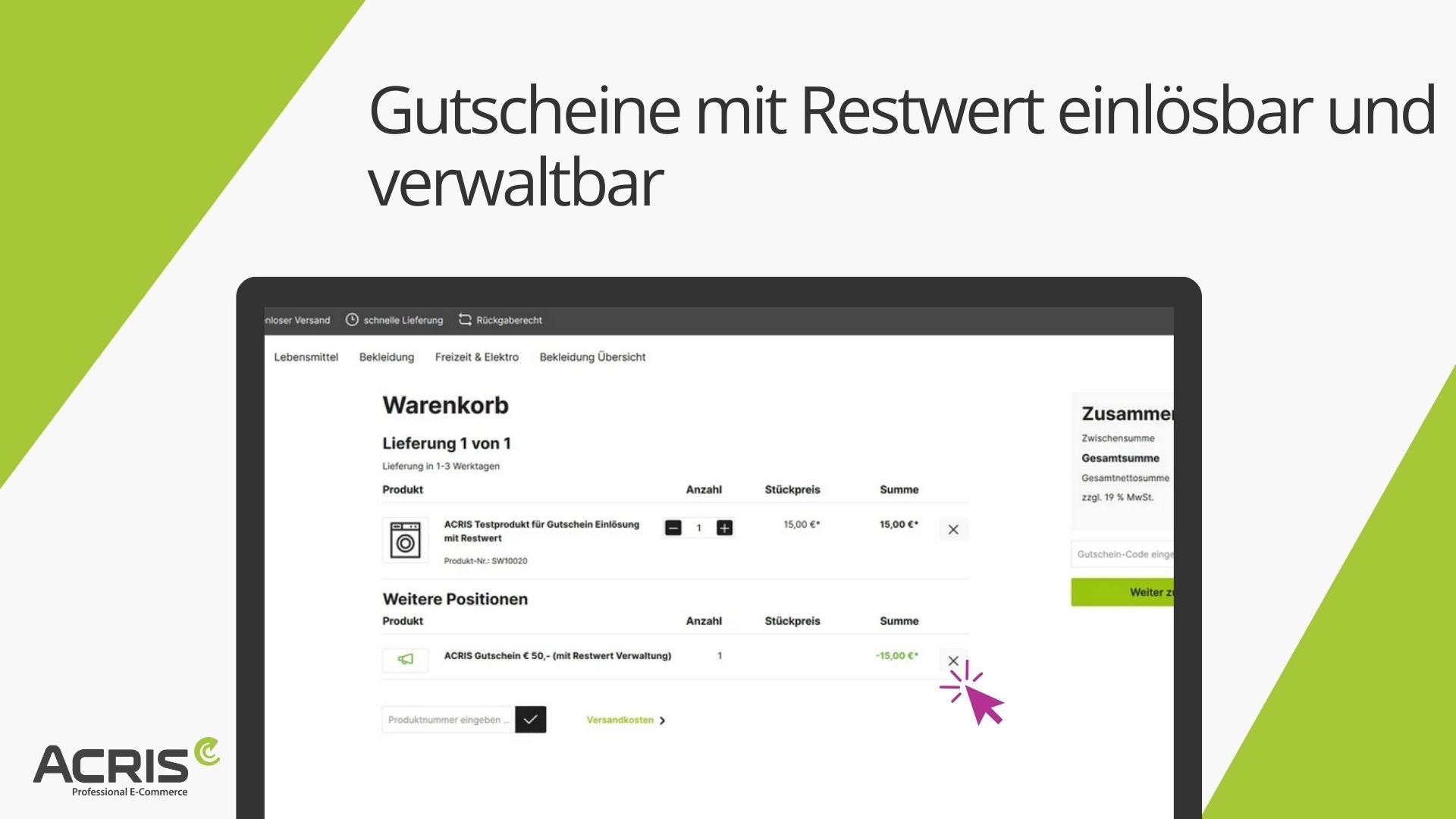Remove ACRIS Testprodukt from the cart
The image size is (1456, 819).
953,529
